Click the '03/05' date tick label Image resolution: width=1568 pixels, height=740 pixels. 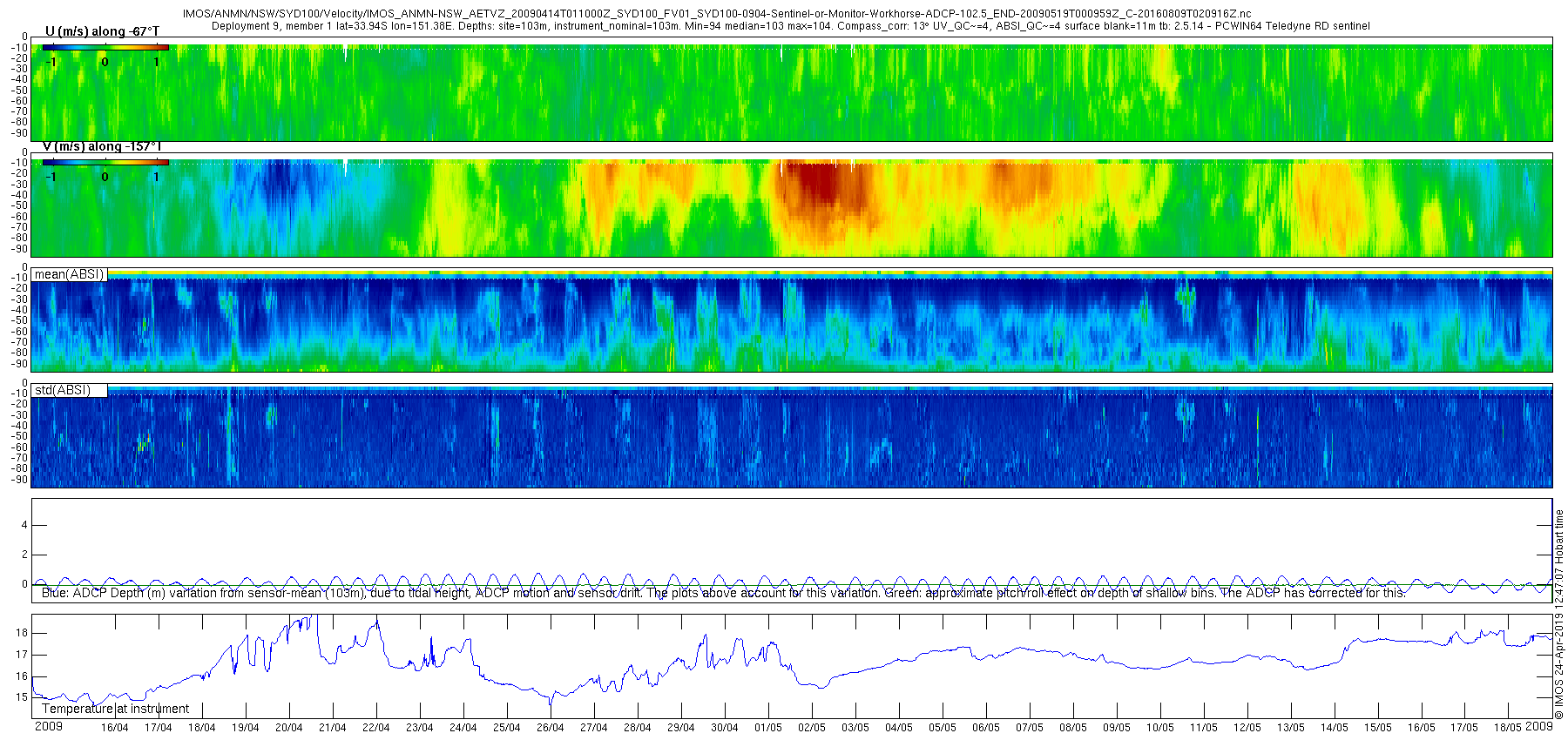pos(855,728)
